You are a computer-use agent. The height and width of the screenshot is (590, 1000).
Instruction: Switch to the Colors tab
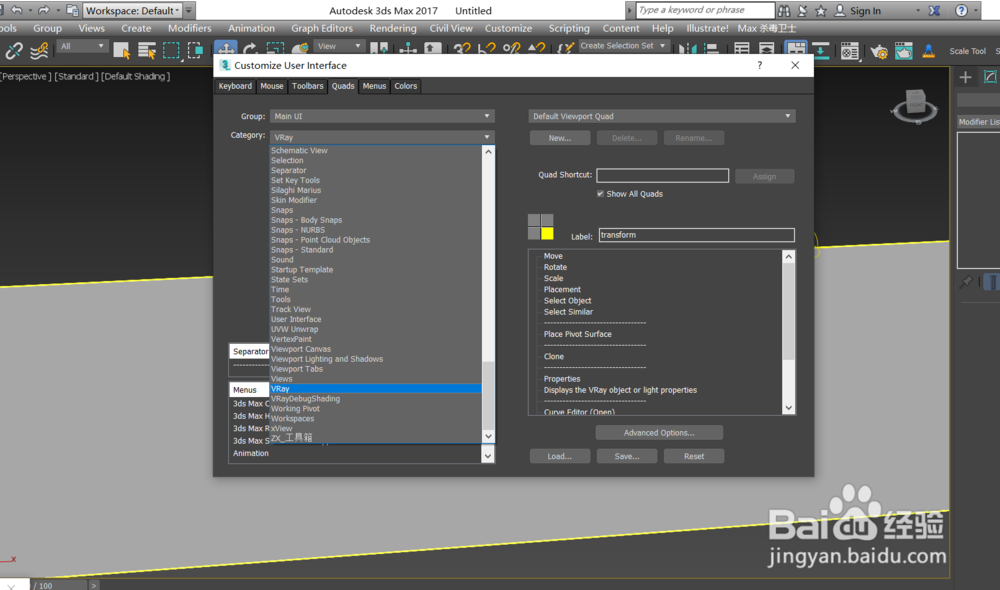(x=406, y=86)
